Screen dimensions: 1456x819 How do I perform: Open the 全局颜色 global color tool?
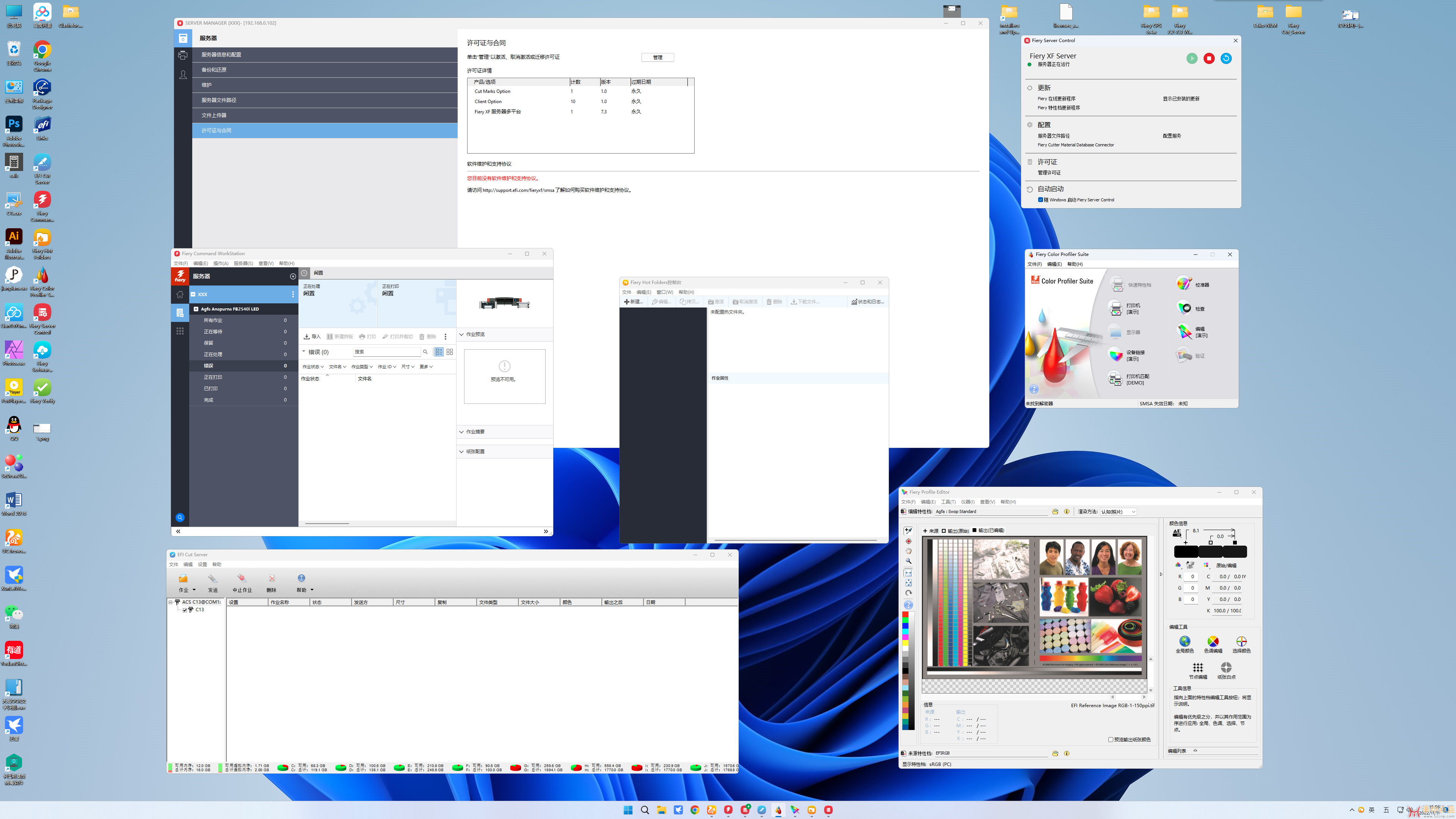[x=1185, y=644]
